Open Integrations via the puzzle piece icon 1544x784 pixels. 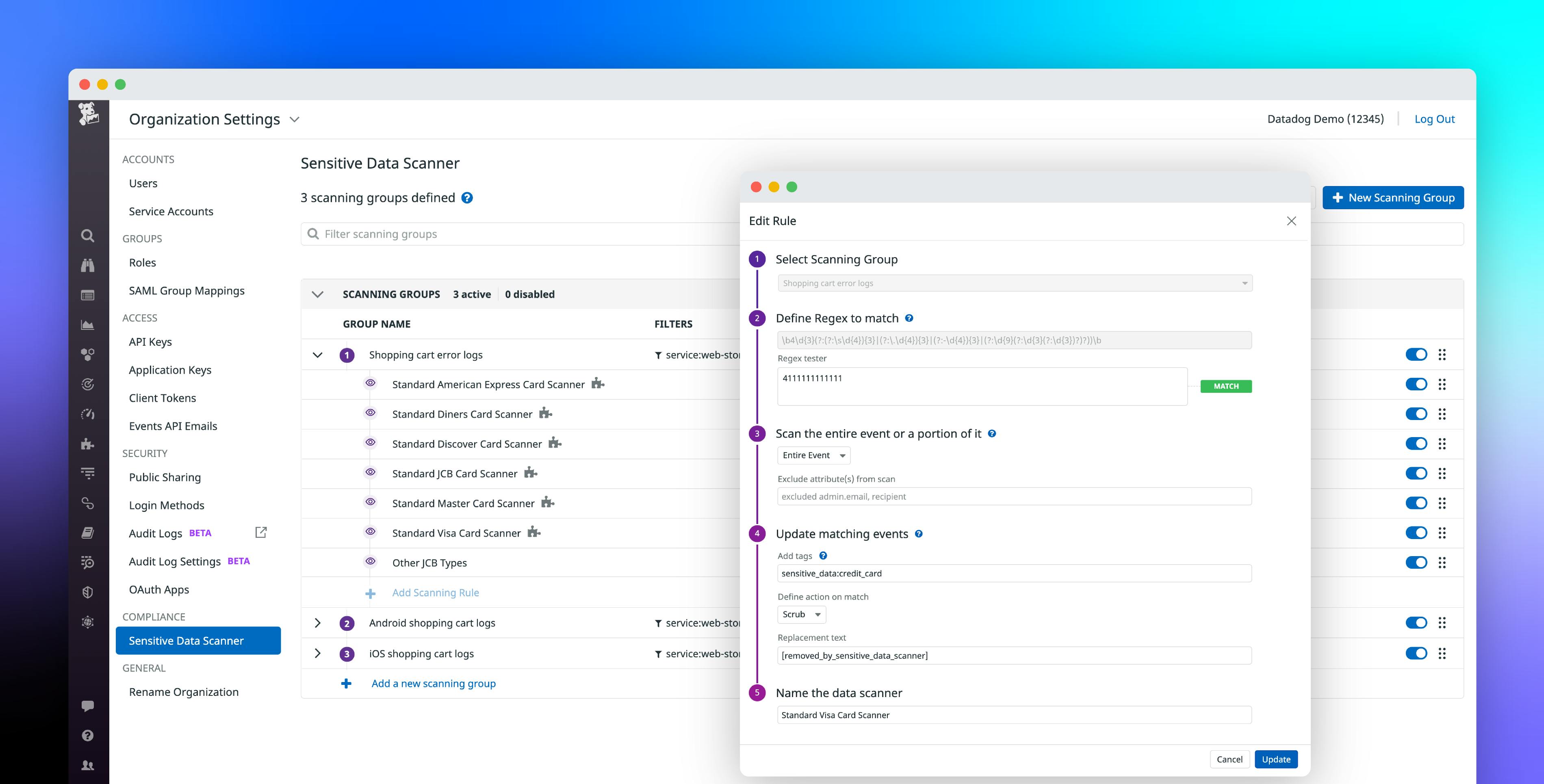pos(87,443)
